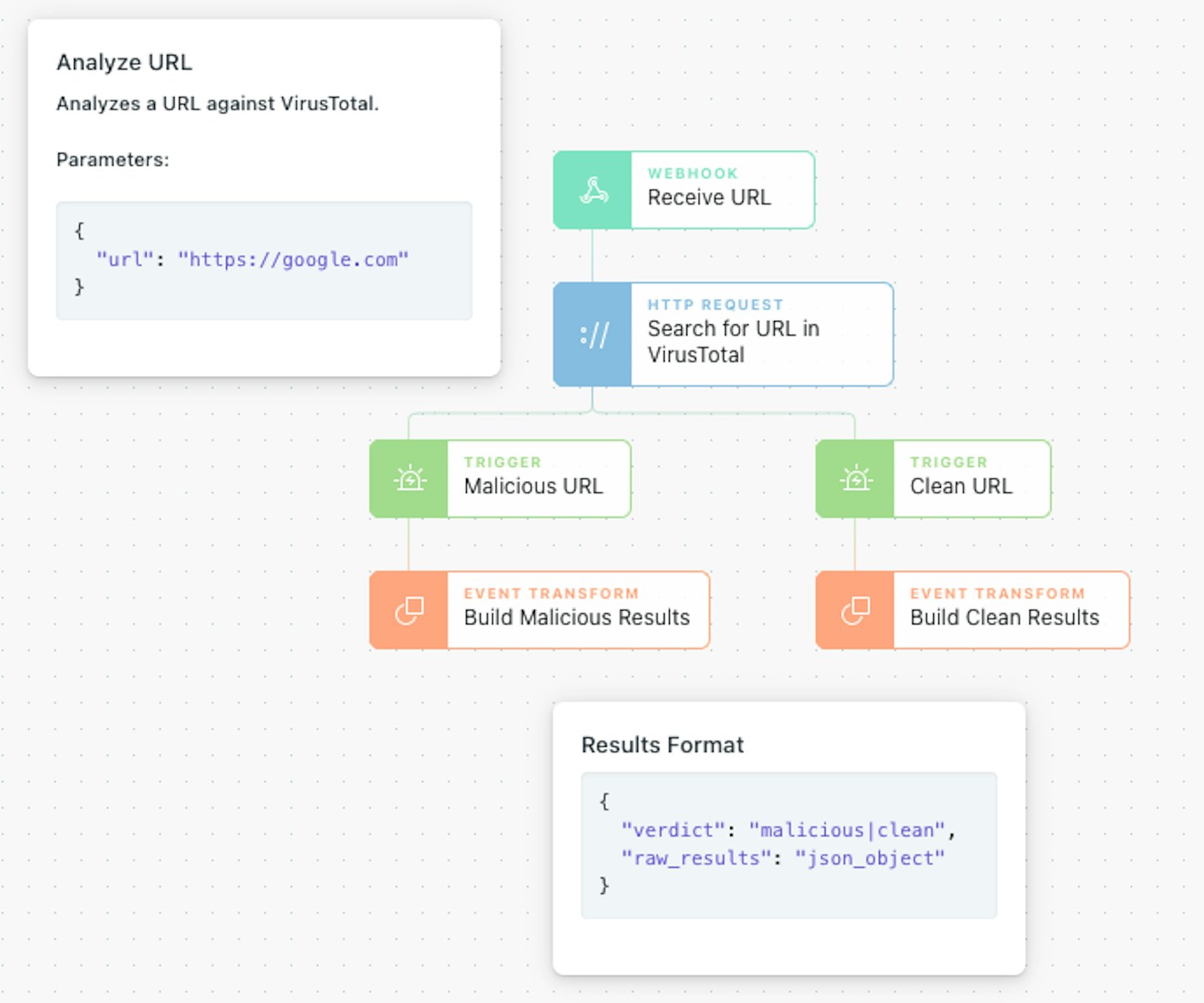Select the Clean URL trigger label

coord(961,486)
